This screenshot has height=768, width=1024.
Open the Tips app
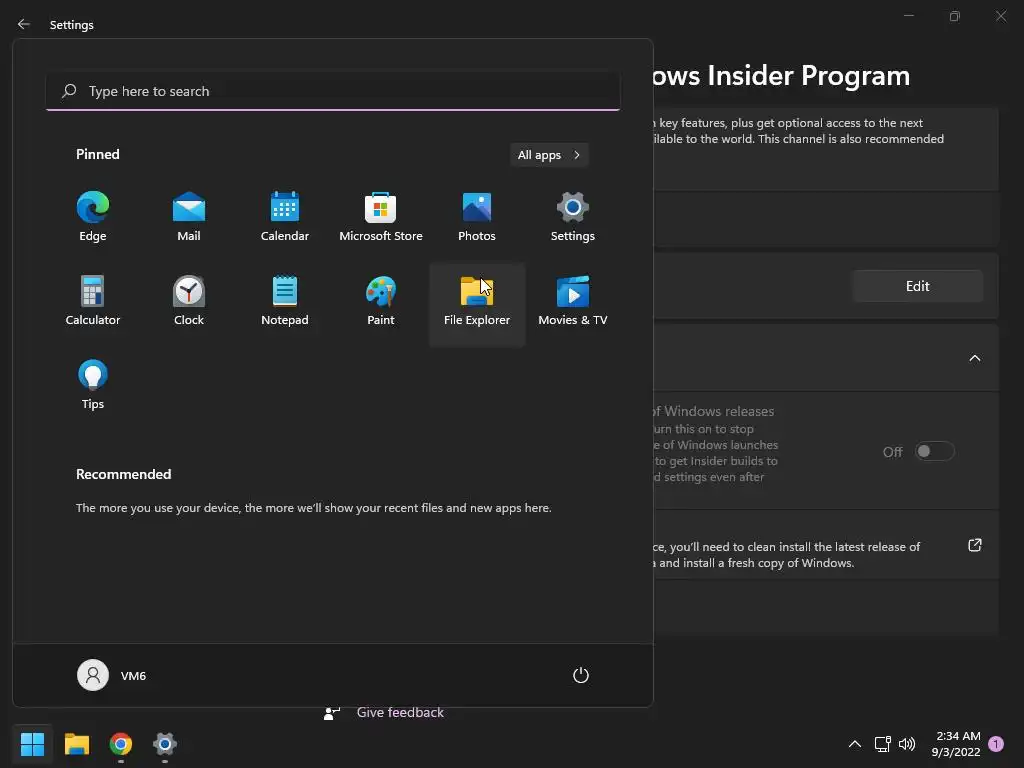93,385
